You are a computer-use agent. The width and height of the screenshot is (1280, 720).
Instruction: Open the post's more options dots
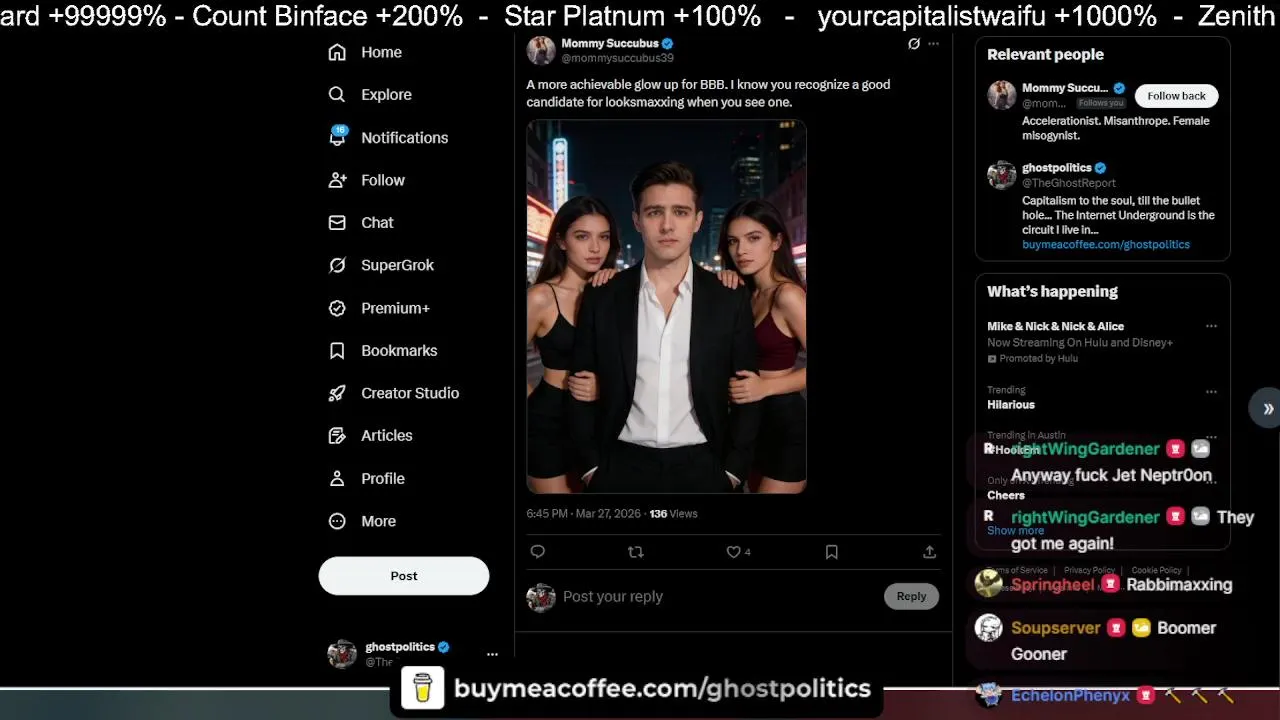point(933,44)
